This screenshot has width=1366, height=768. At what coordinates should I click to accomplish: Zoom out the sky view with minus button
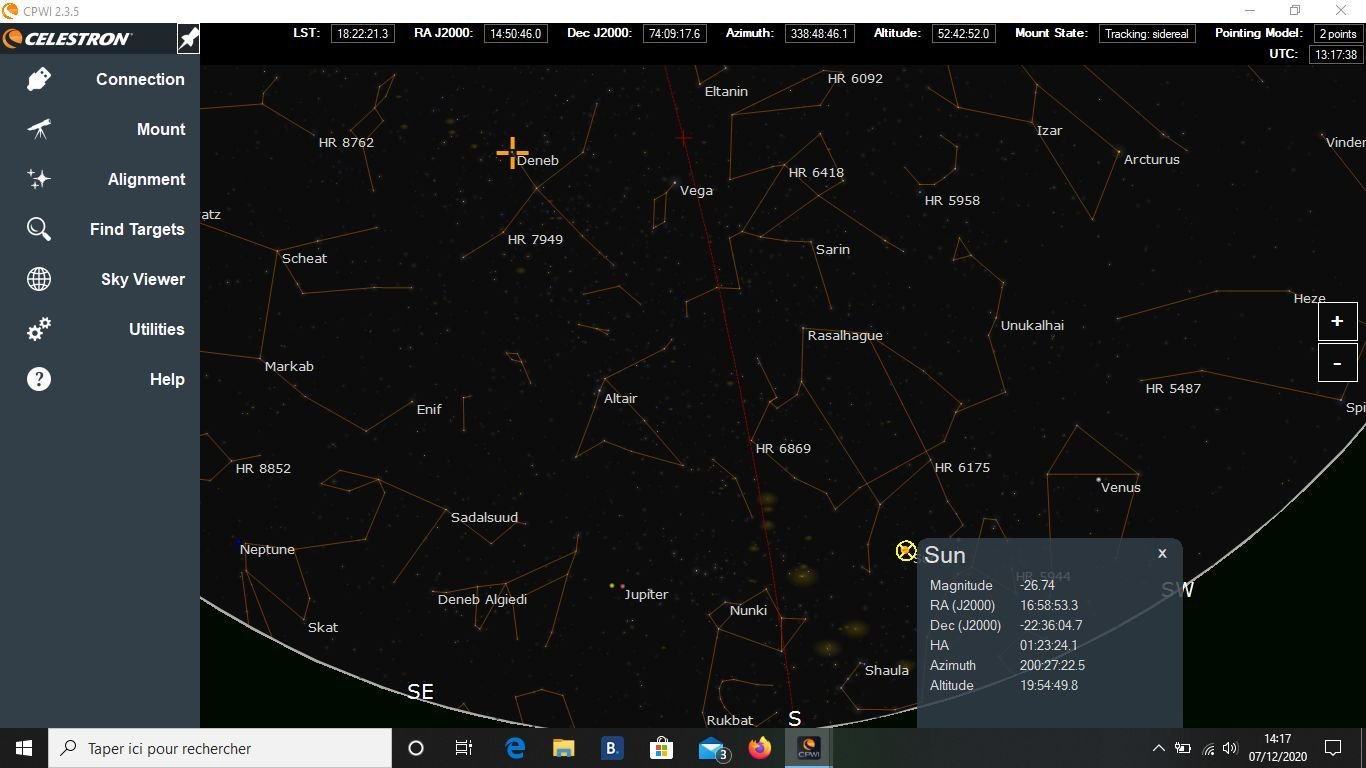pos(1337,363)
